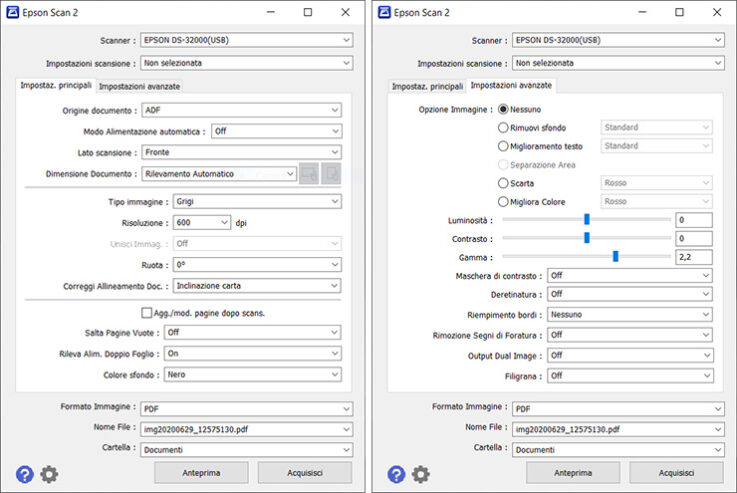This screenshot has height=493, width=737.
Task: Click the Acquisisci button in the right window
Action: [x=676, y=472]
